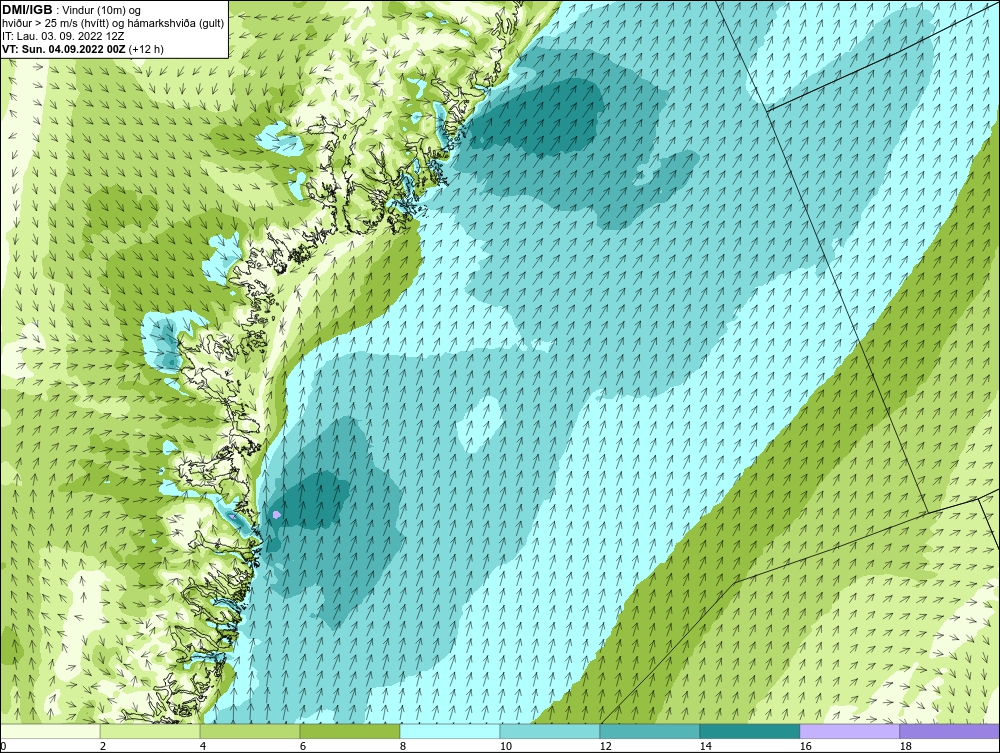The height and width of the screenshot is (753, 1000).
Task: Click the 14–16 m/s dark teal swatch
Action: (749, 731)
